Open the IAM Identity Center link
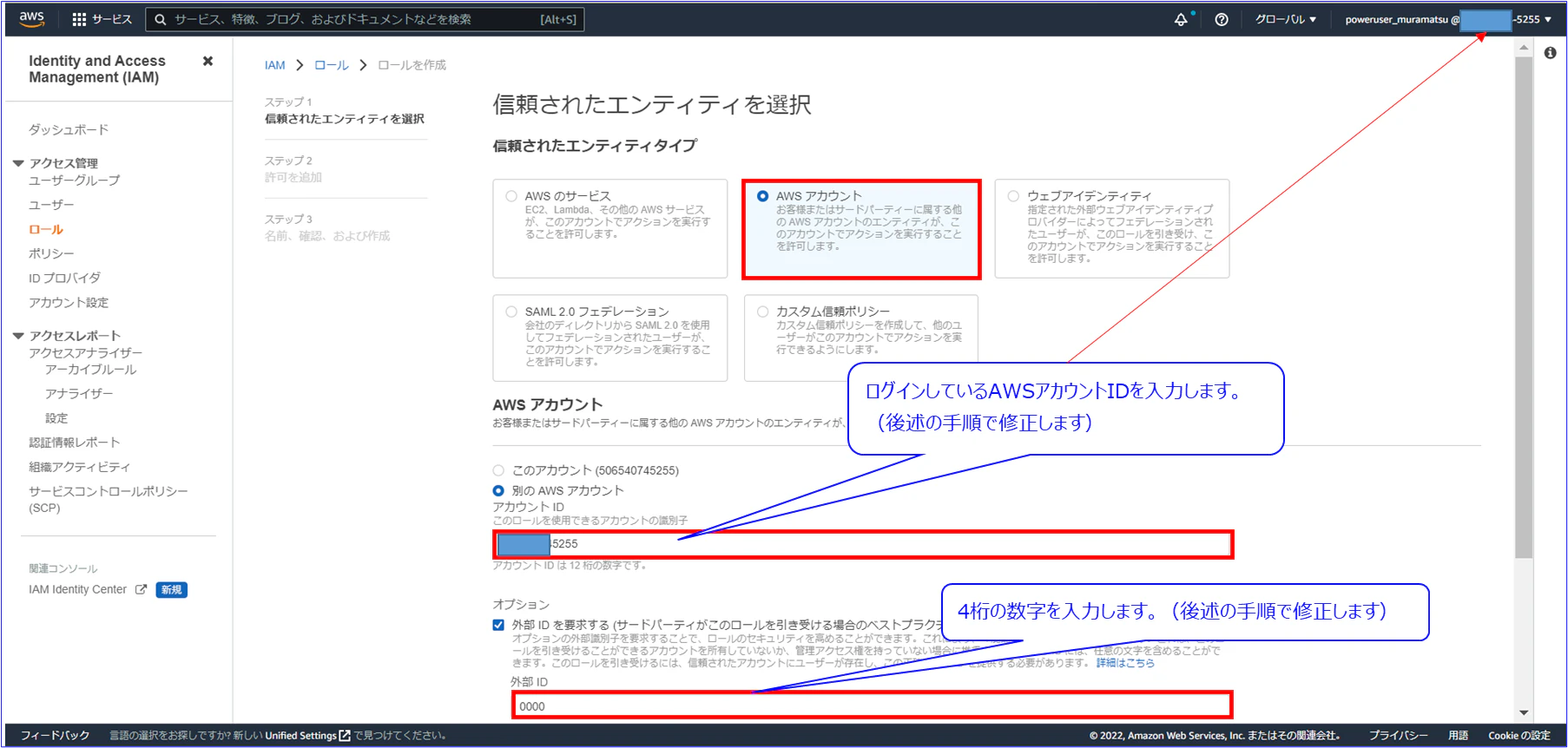 coord(77,589)
